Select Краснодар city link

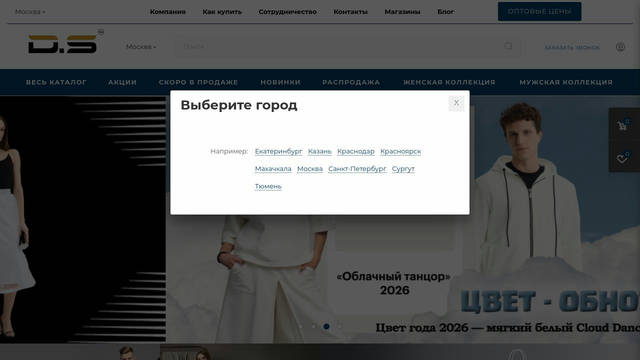[x=356, y=151]
